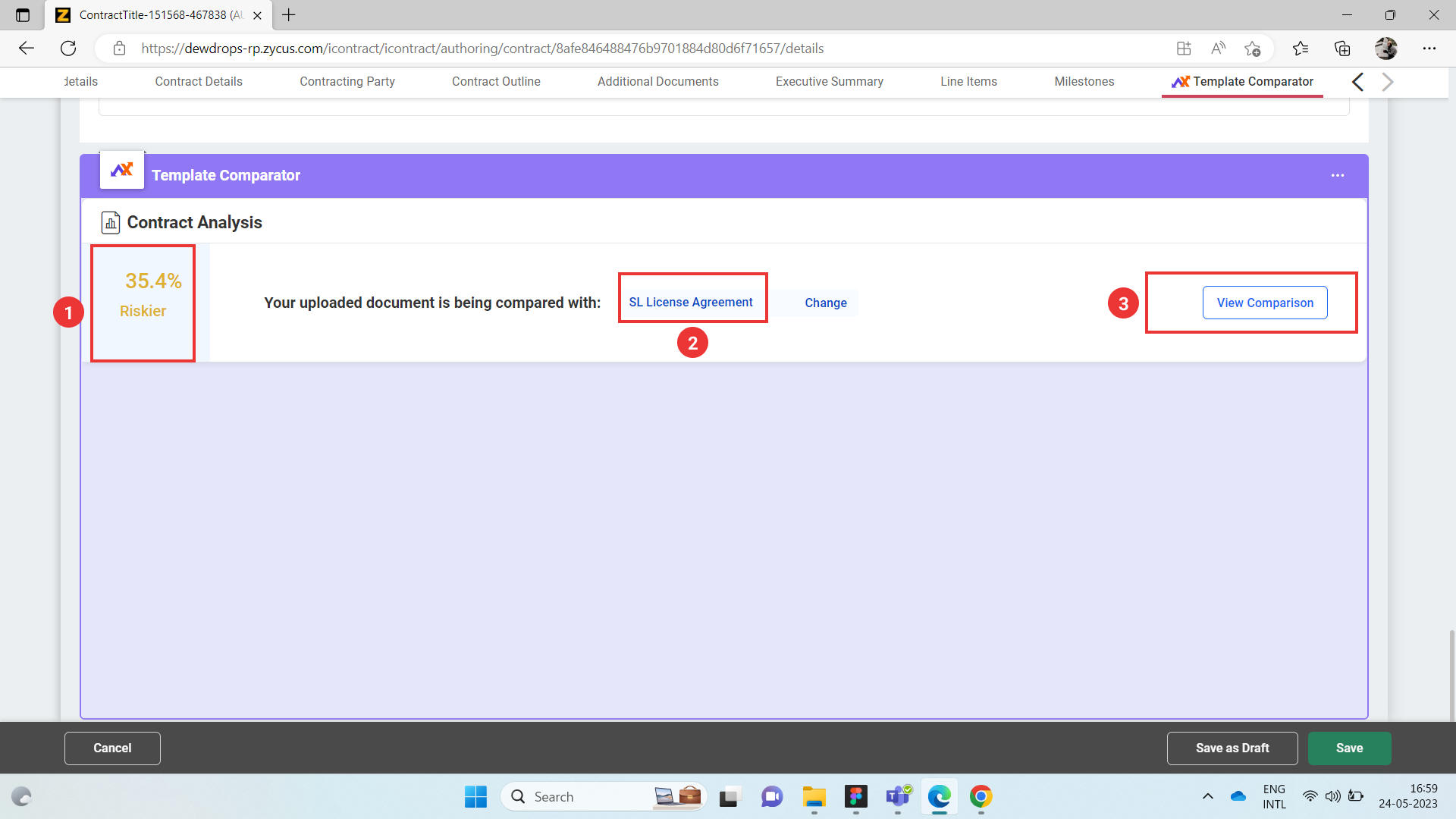Click the green Save button
1456x819 pixels.
pos(1349,748)
